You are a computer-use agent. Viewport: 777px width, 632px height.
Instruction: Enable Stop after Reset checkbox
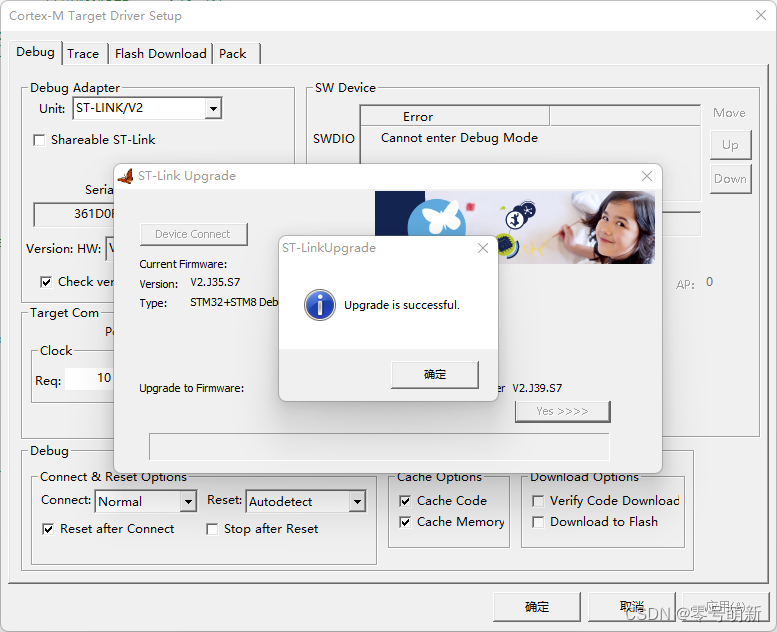212,529
